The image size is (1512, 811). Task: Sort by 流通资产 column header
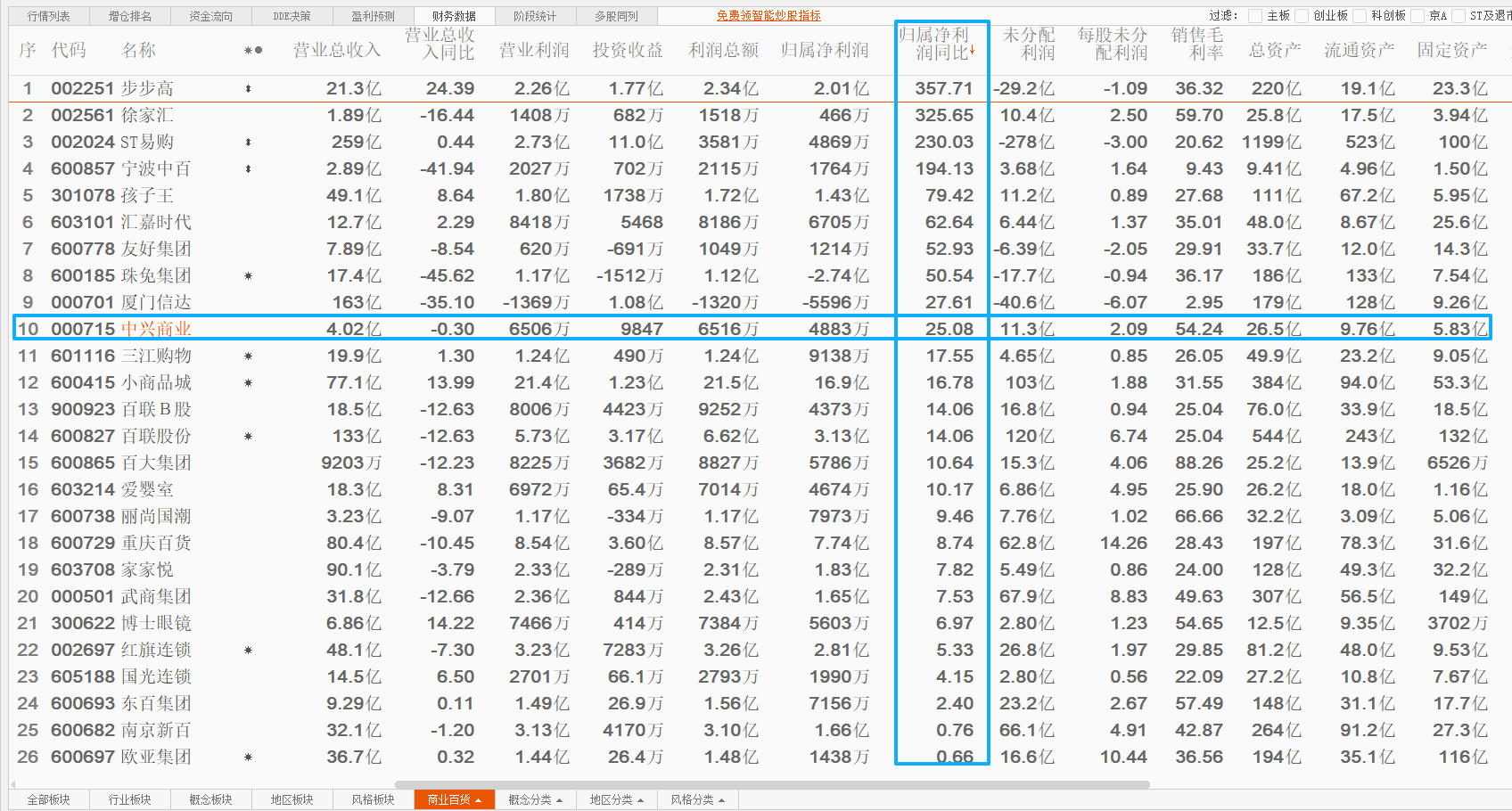point(1360,50)
